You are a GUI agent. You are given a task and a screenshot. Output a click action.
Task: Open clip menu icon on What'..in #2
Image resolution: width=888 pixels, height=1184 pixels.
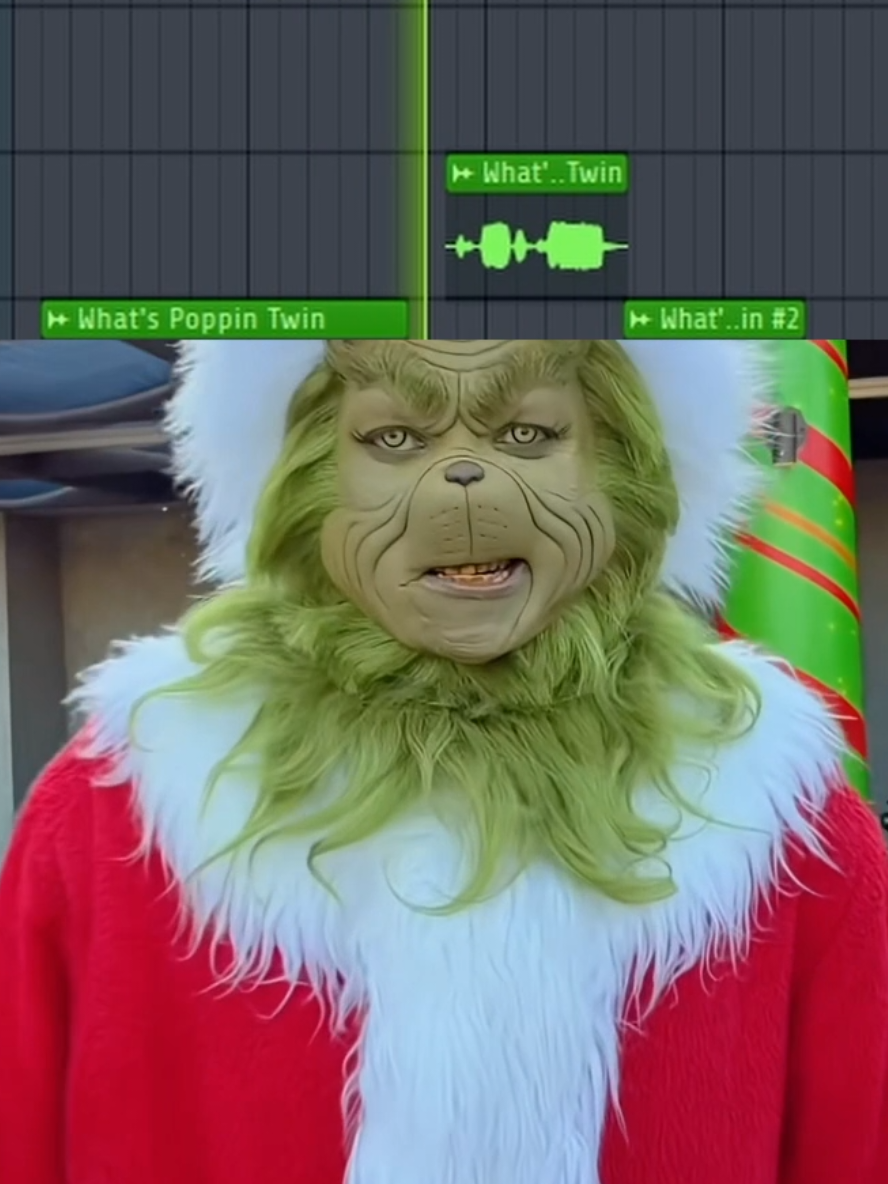(640, 319)
